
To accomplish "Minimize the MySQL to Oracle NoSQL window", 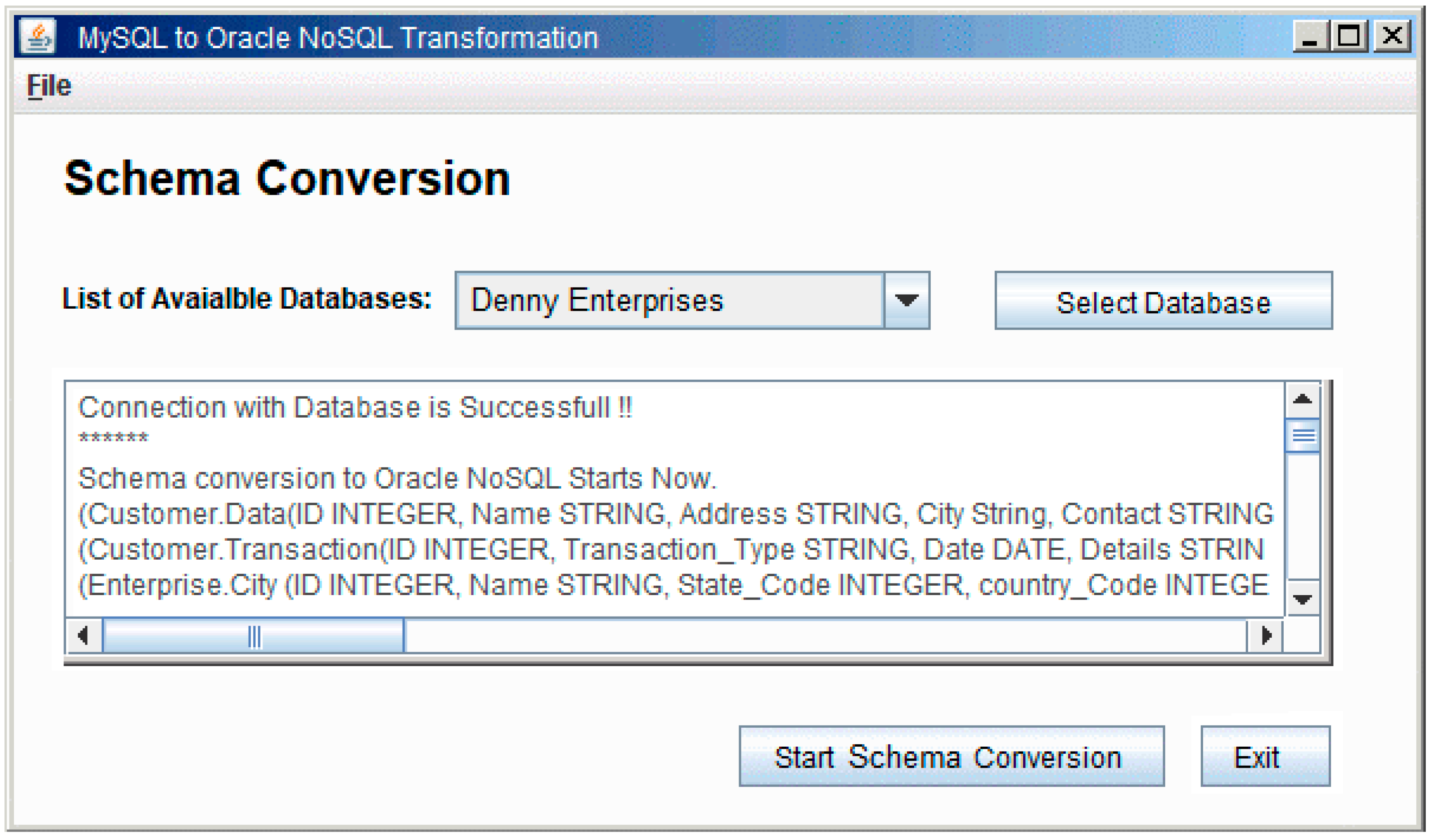I will 1310,37.
